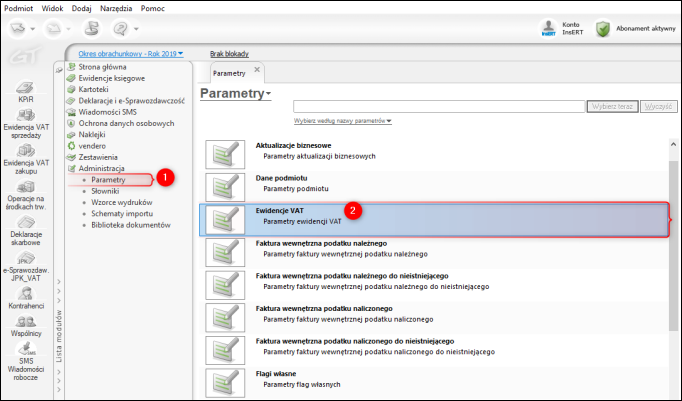This screenshot has height=401, width=682.
Task: Select Zestawienia tree item
Action: click(x=98, y=157)
